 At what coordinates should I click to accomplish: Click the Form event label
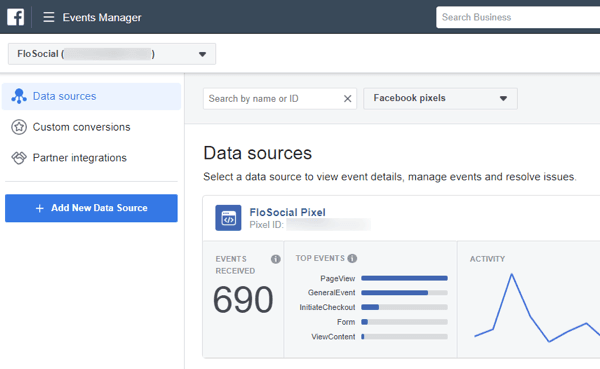point(346,322)
